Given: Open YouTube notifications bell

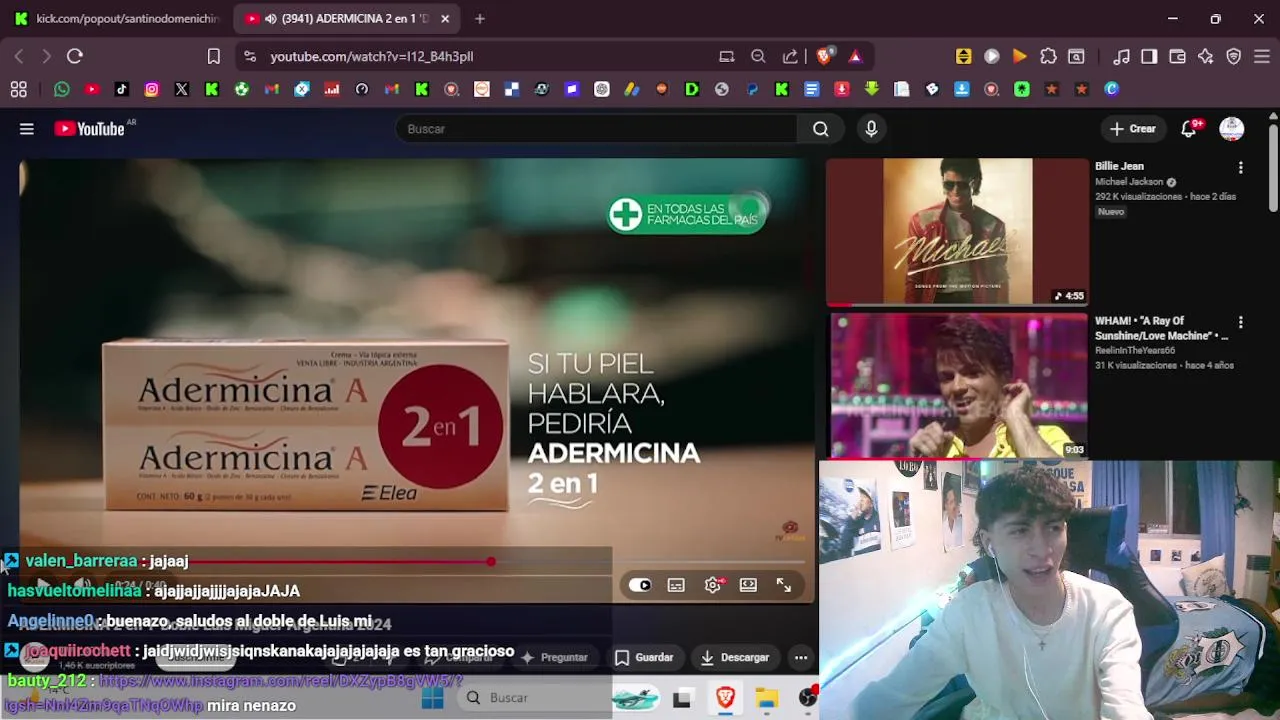Looking at the screenshot, I should pyautogui.click(x=1189, y=129).
